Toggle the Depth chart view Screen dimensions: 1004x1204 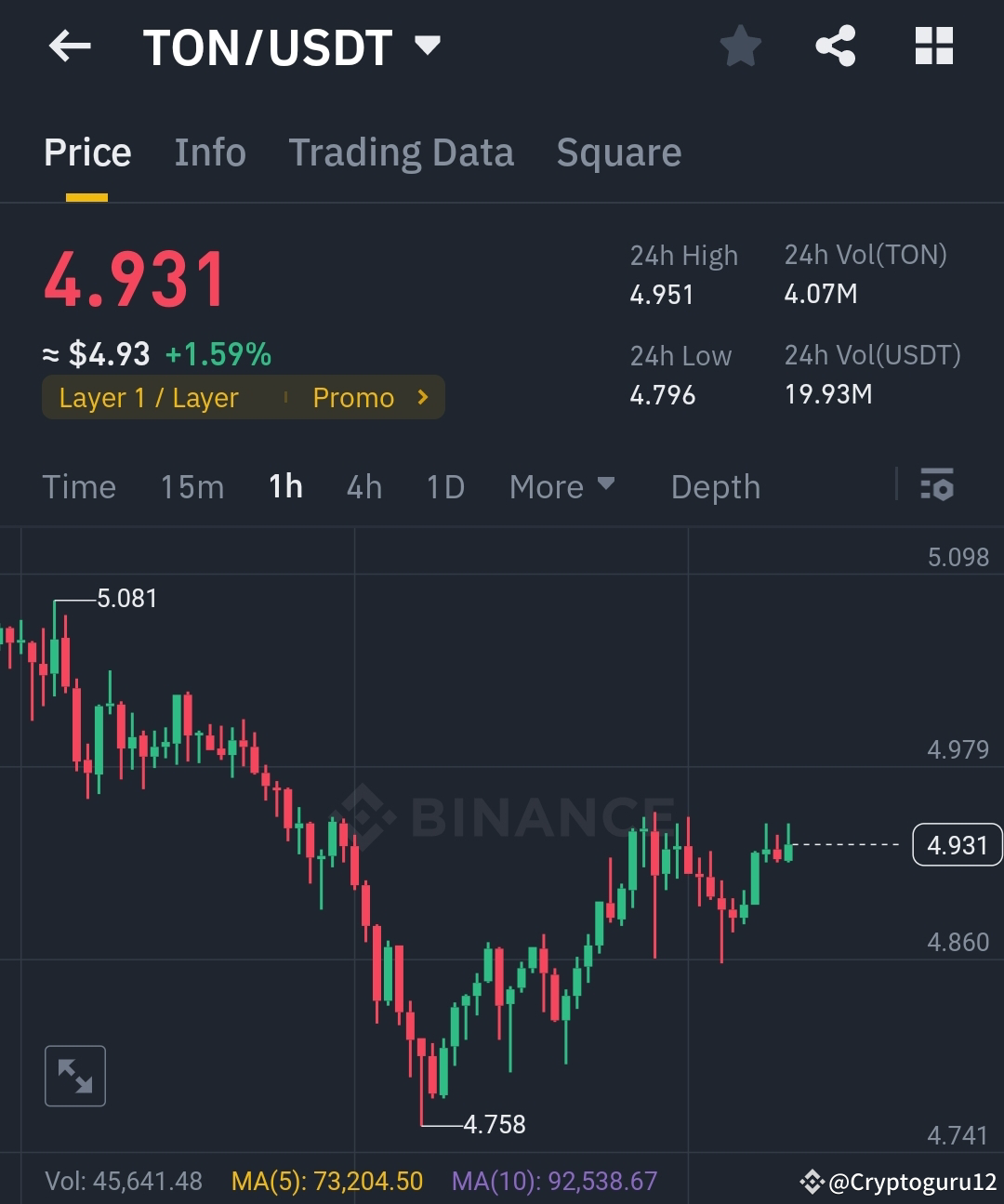pos(715,486)
